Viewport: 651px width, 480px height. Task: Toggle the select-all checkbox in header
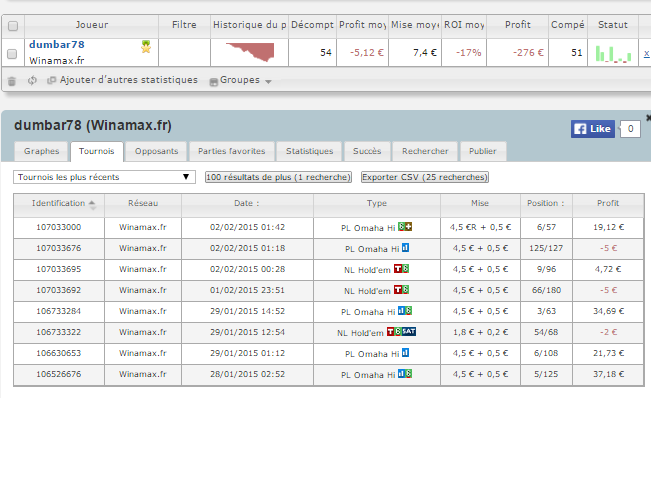tap(13, 26)
